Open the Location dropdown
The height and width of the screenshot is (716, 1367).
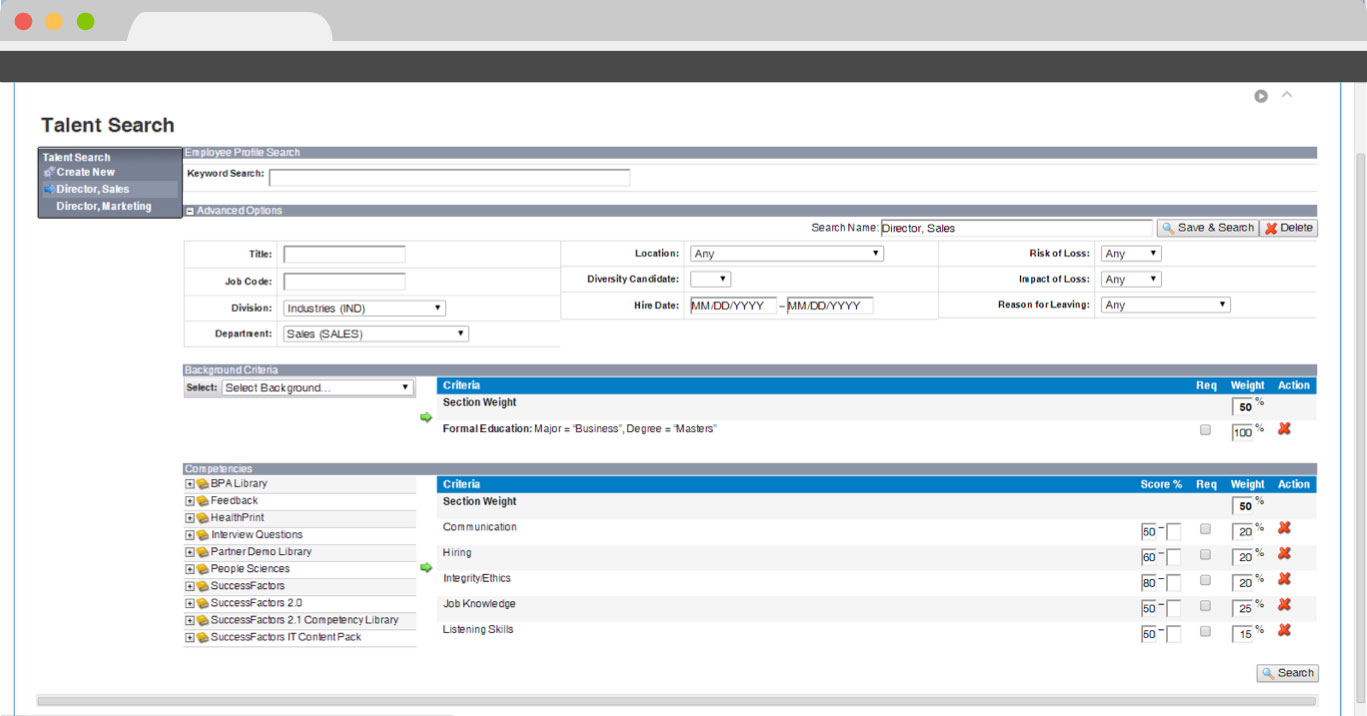tap(787, 254)
